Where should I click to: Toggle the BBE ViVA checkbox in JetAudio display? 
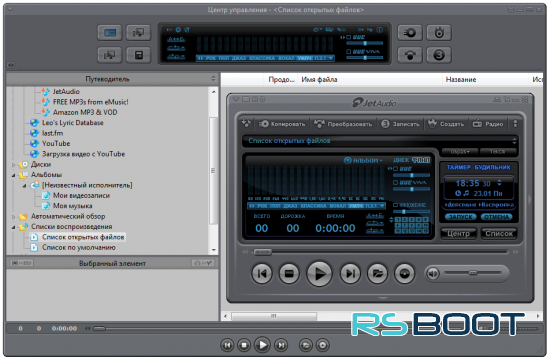395,182
